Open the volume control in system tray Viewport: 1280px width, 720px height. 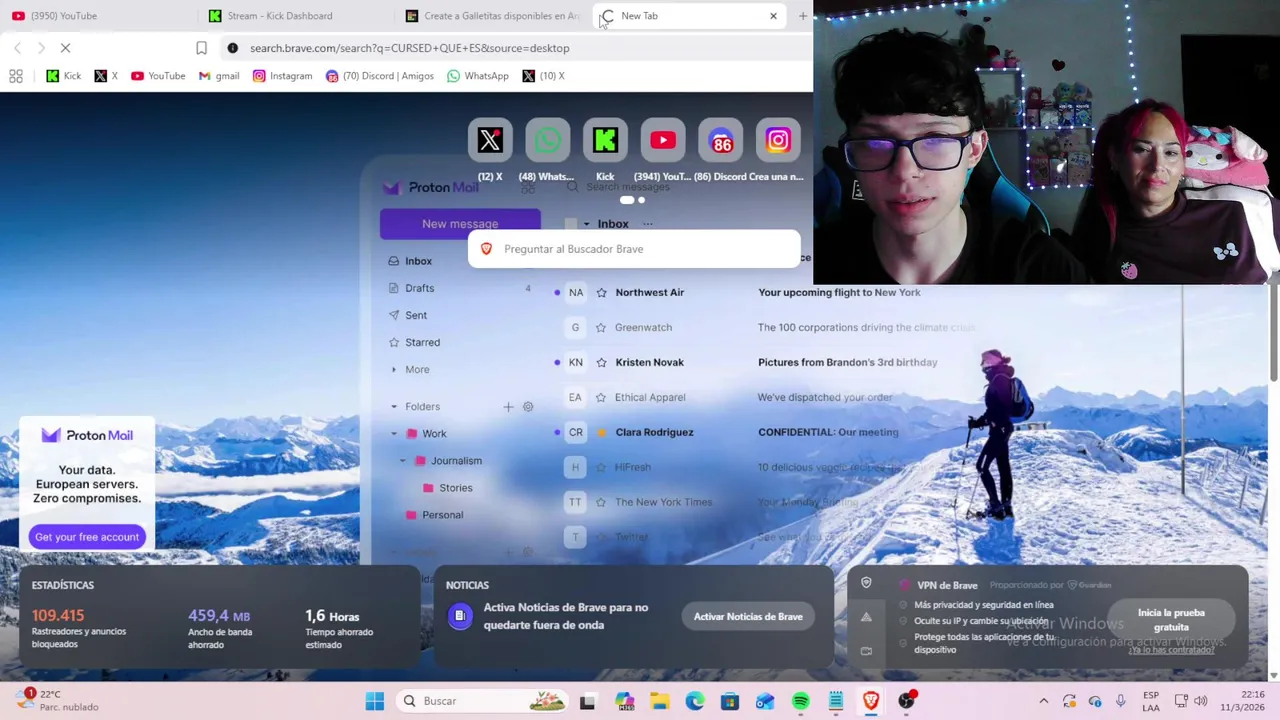1200,701
